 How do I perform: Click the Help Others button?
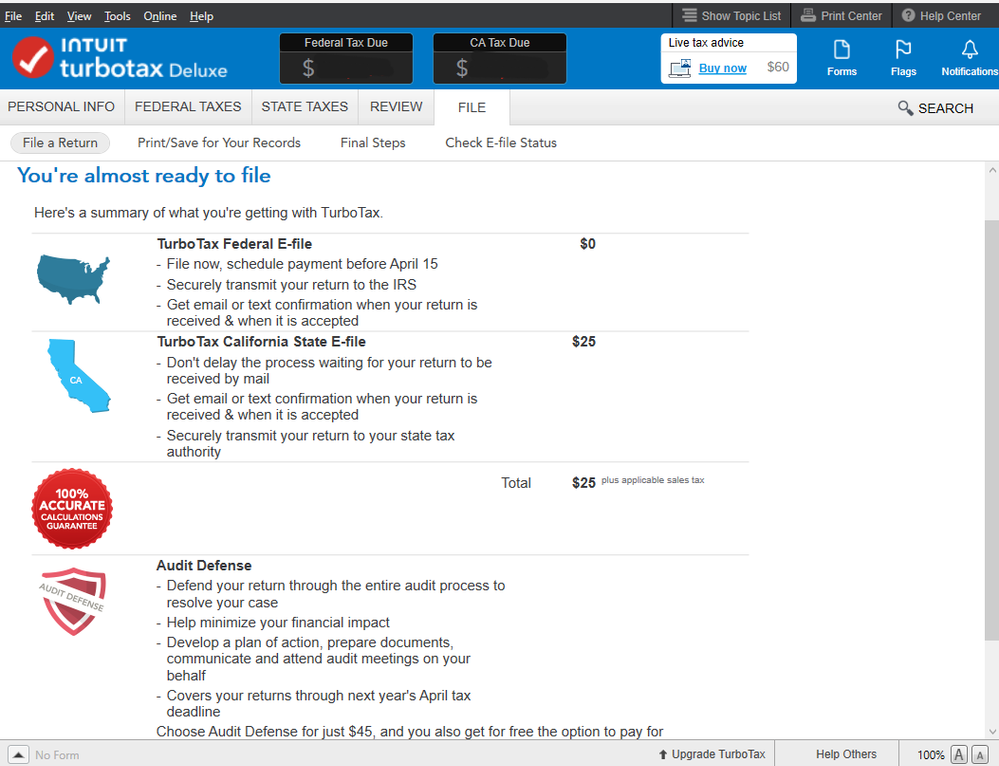[x=846, y=755]
